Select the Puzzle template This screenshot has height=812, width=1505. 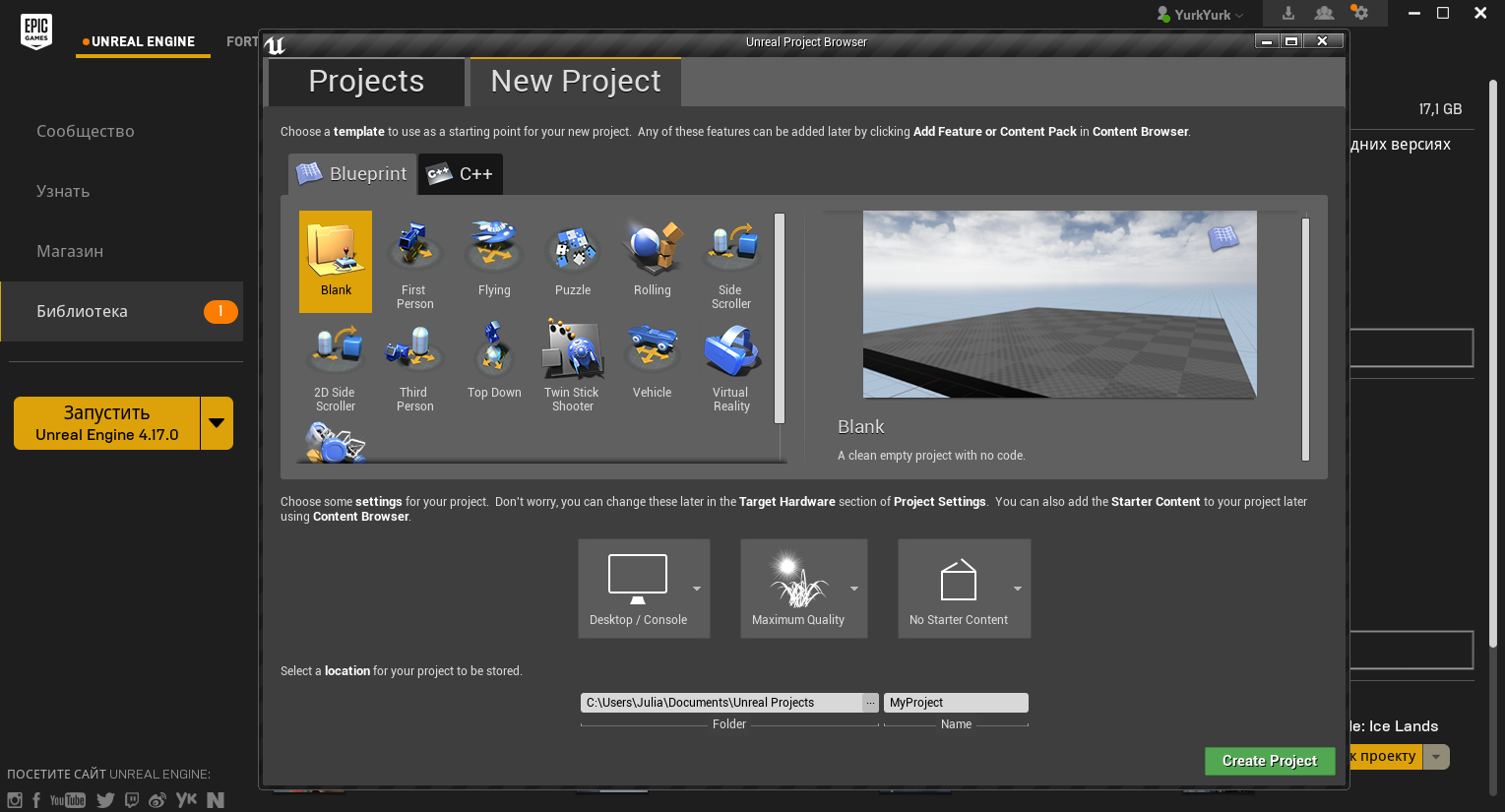tap(573, 261)
